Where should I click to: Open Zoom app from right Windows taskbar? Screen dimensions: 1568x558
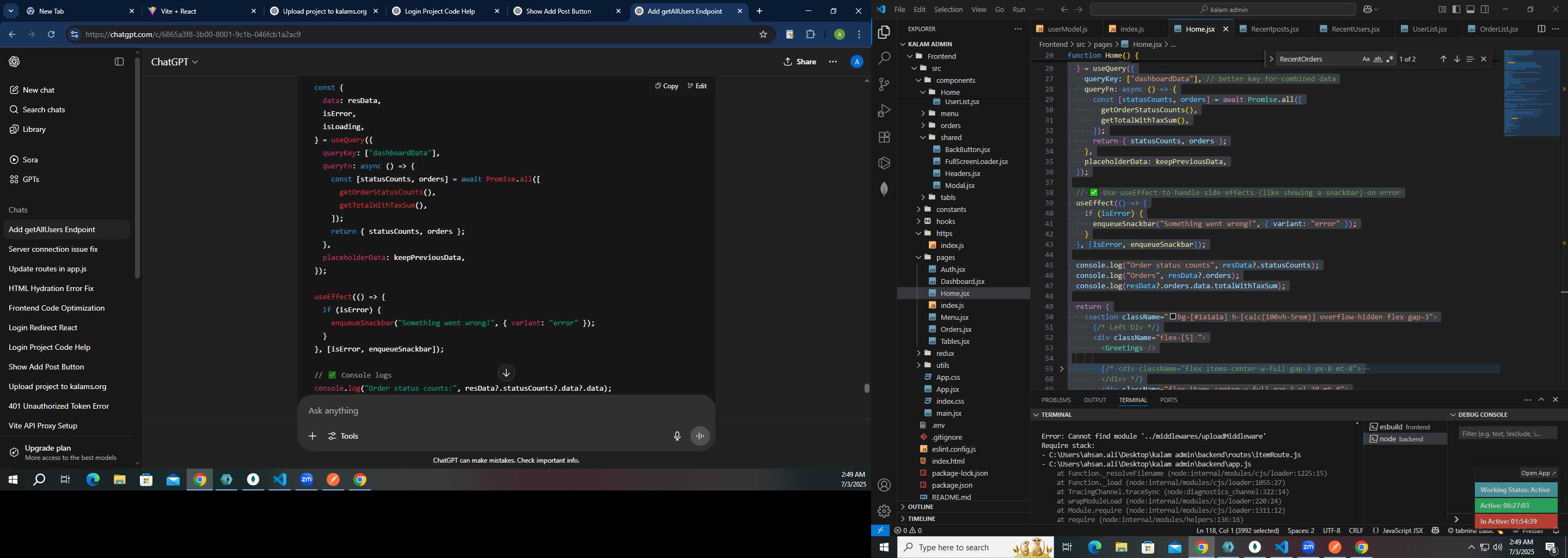pyautogui.click(x=1308, y=548)
